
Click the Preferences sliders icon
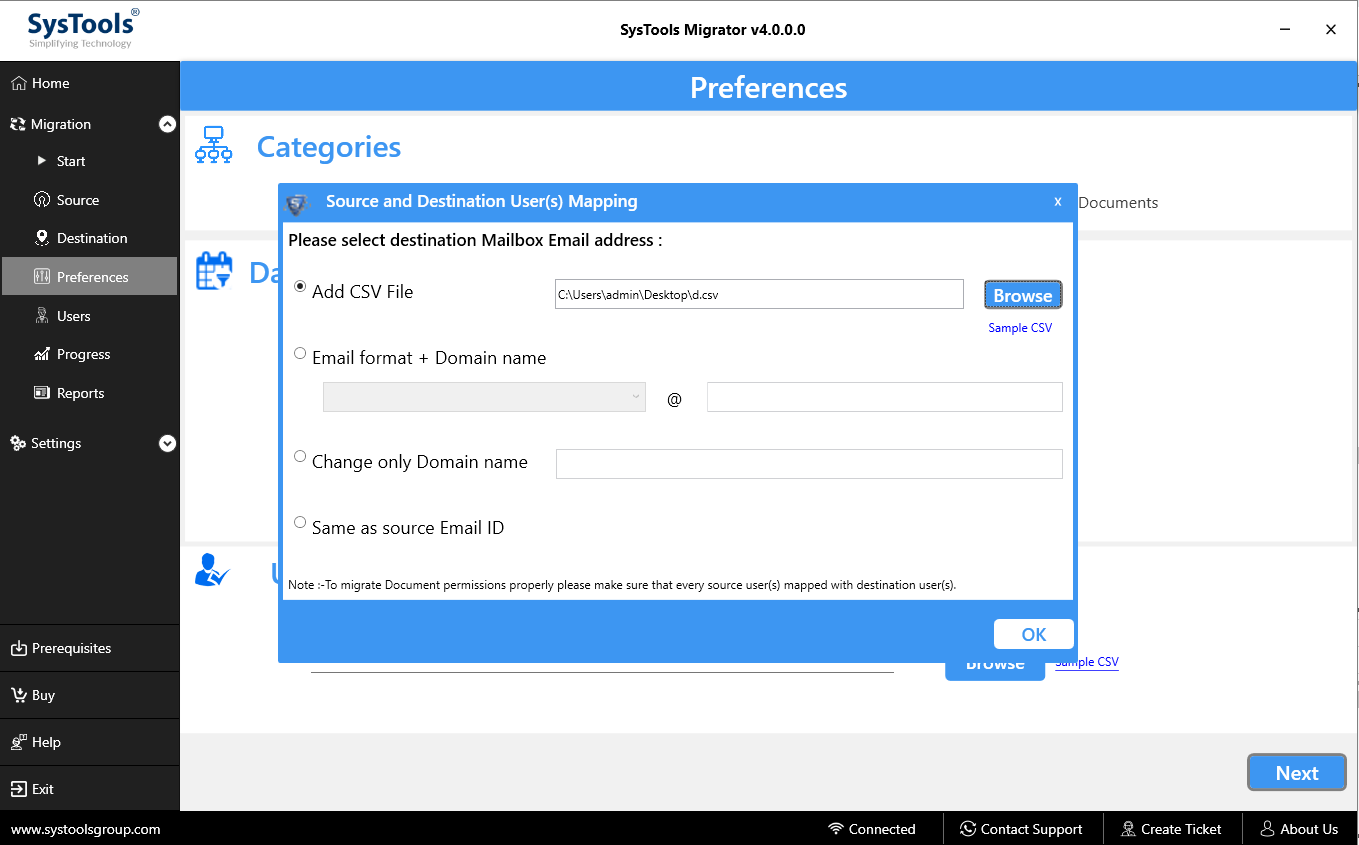(x=42, y=276)
